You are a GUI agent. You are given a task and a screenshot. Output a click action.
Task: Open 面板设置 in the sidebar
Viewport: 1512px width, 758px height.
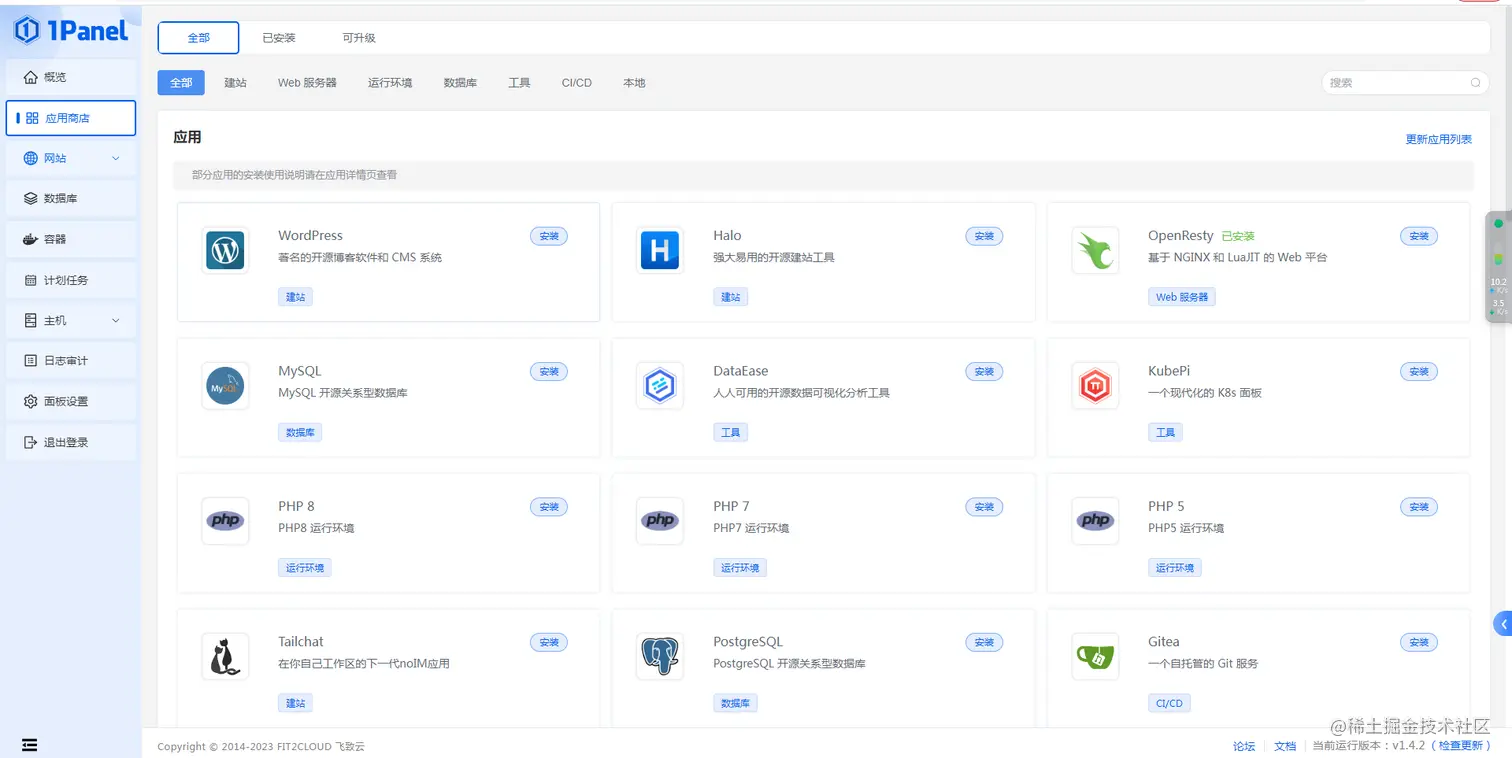pyautogui.click(x=71, y=402)
